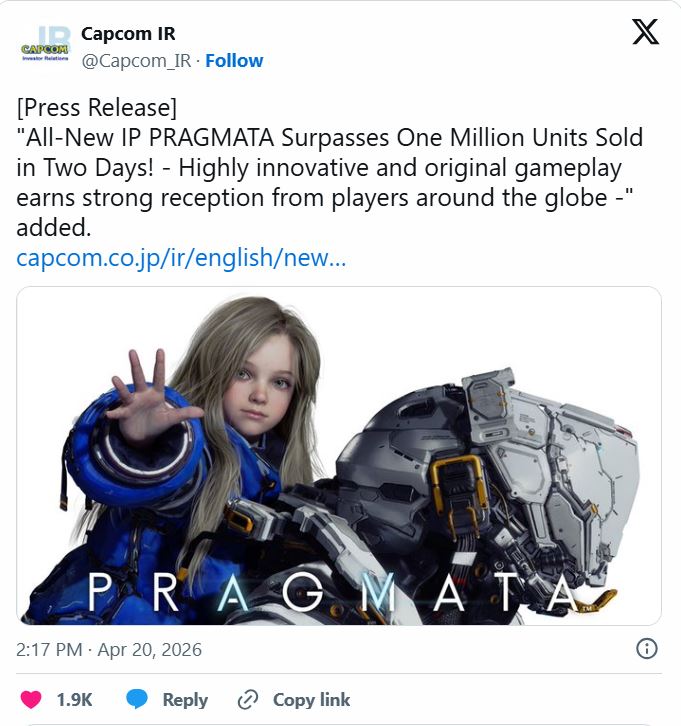The width and height of the screenshot is (681, 726).
Task: Click the 1.9K likes count
Action: coord(75,700)
